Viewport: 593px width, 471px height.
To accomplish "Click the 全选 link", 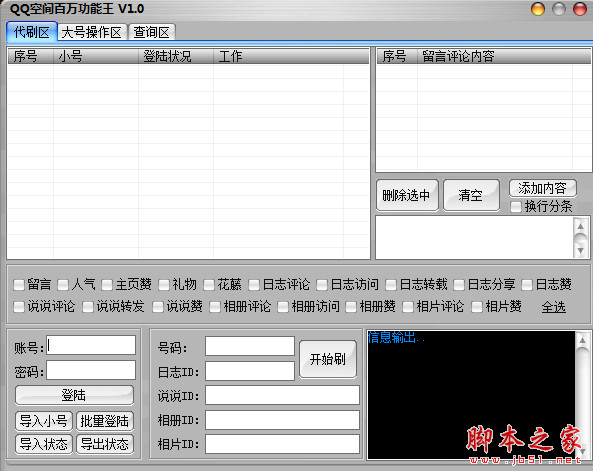I will click(553, 307).
